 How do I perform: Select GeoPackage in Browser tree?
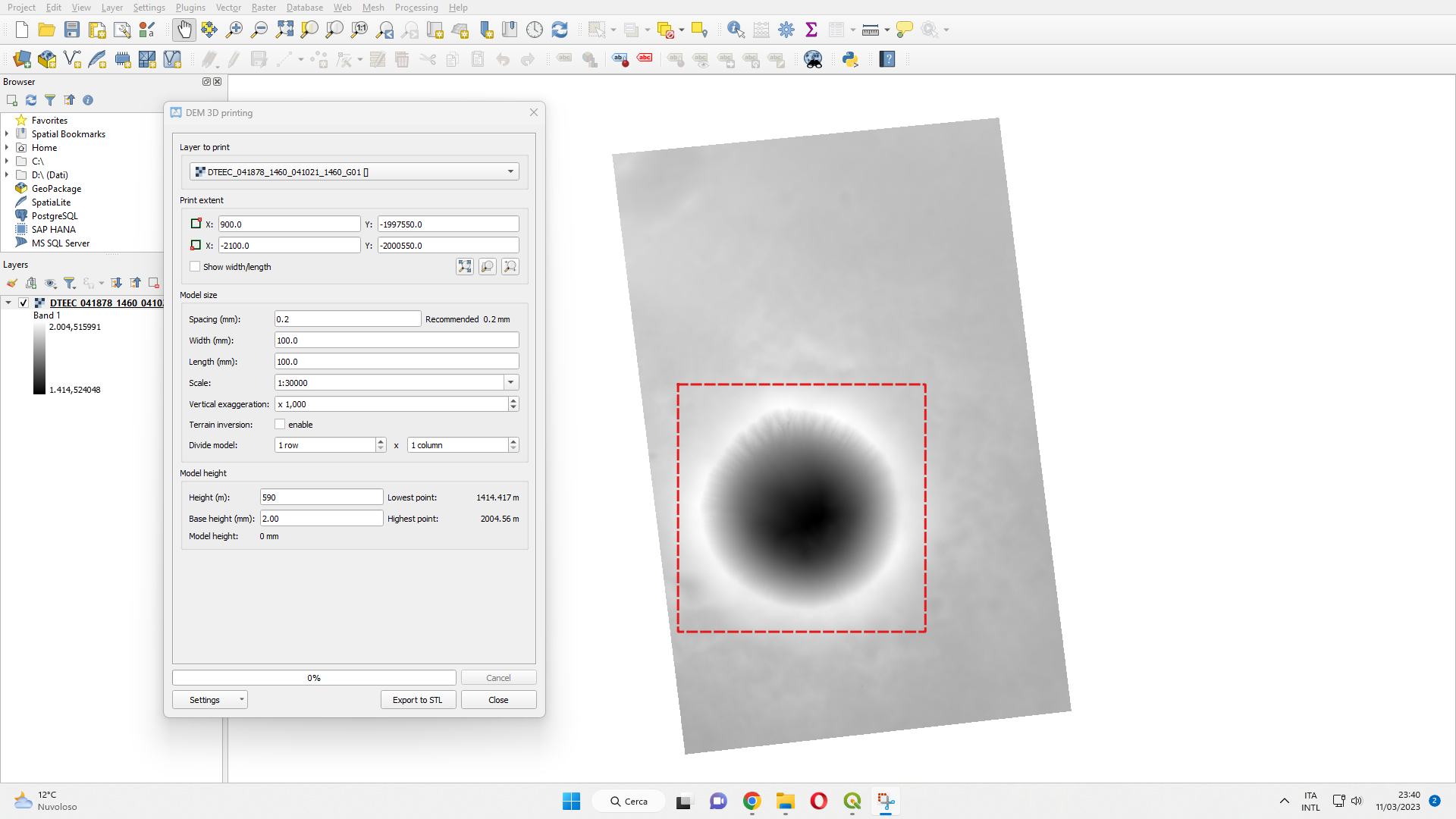[56, 188]
